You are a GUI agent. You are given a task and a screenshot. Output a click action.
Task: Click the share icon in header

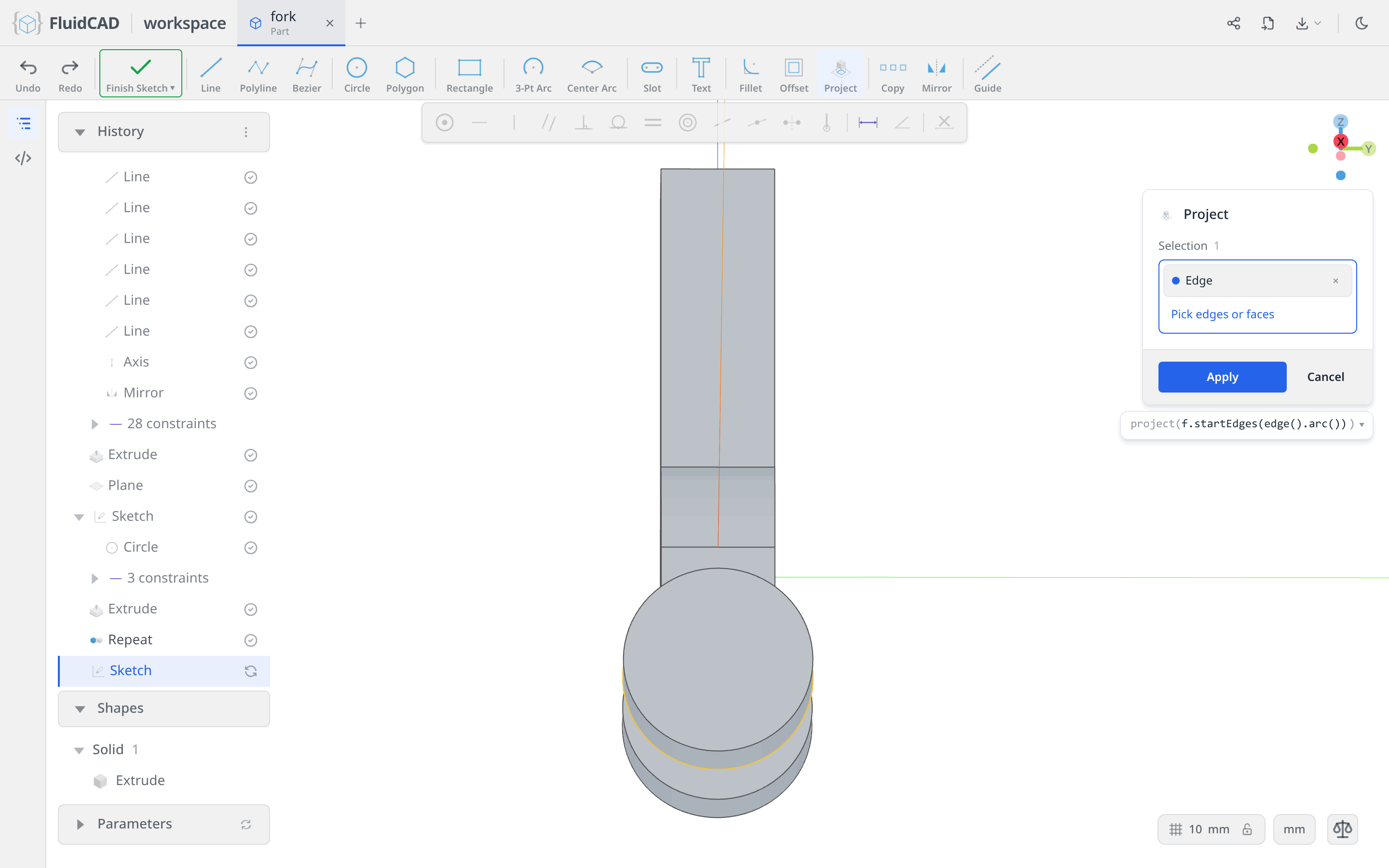tap(1233, 23)
